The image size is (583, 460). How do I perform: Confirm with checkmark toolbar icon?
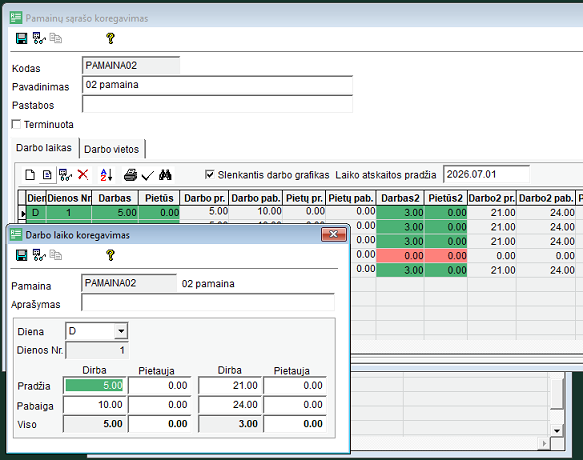148,175
